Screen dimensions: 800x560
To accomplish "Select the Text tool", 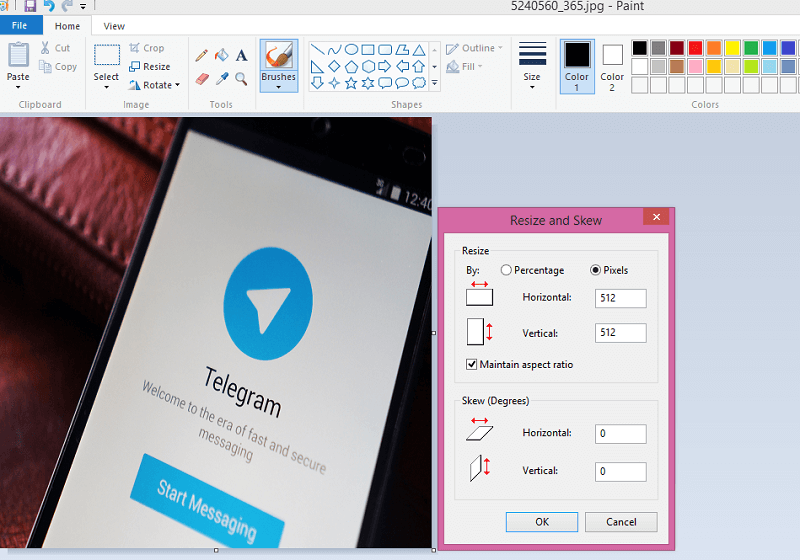I will 241,55.
